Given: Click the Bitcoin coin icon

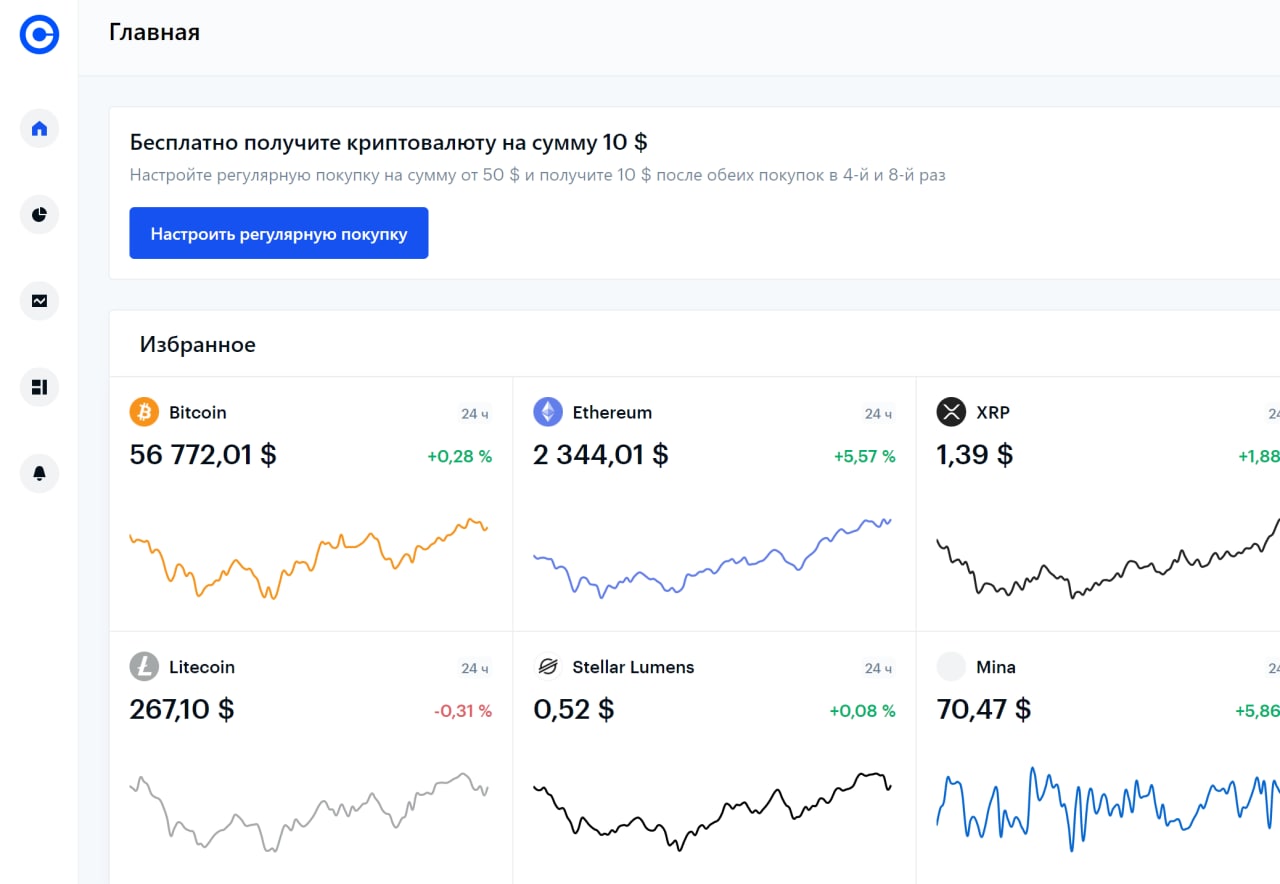Looking at the screenshot, I should click(x=144, y=412).
